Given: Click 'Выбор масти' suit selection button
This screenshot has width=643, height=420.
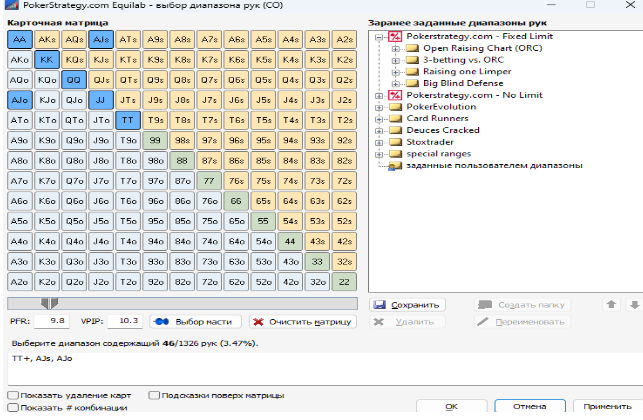Looking at the screenshot, I should pos(196,322).
